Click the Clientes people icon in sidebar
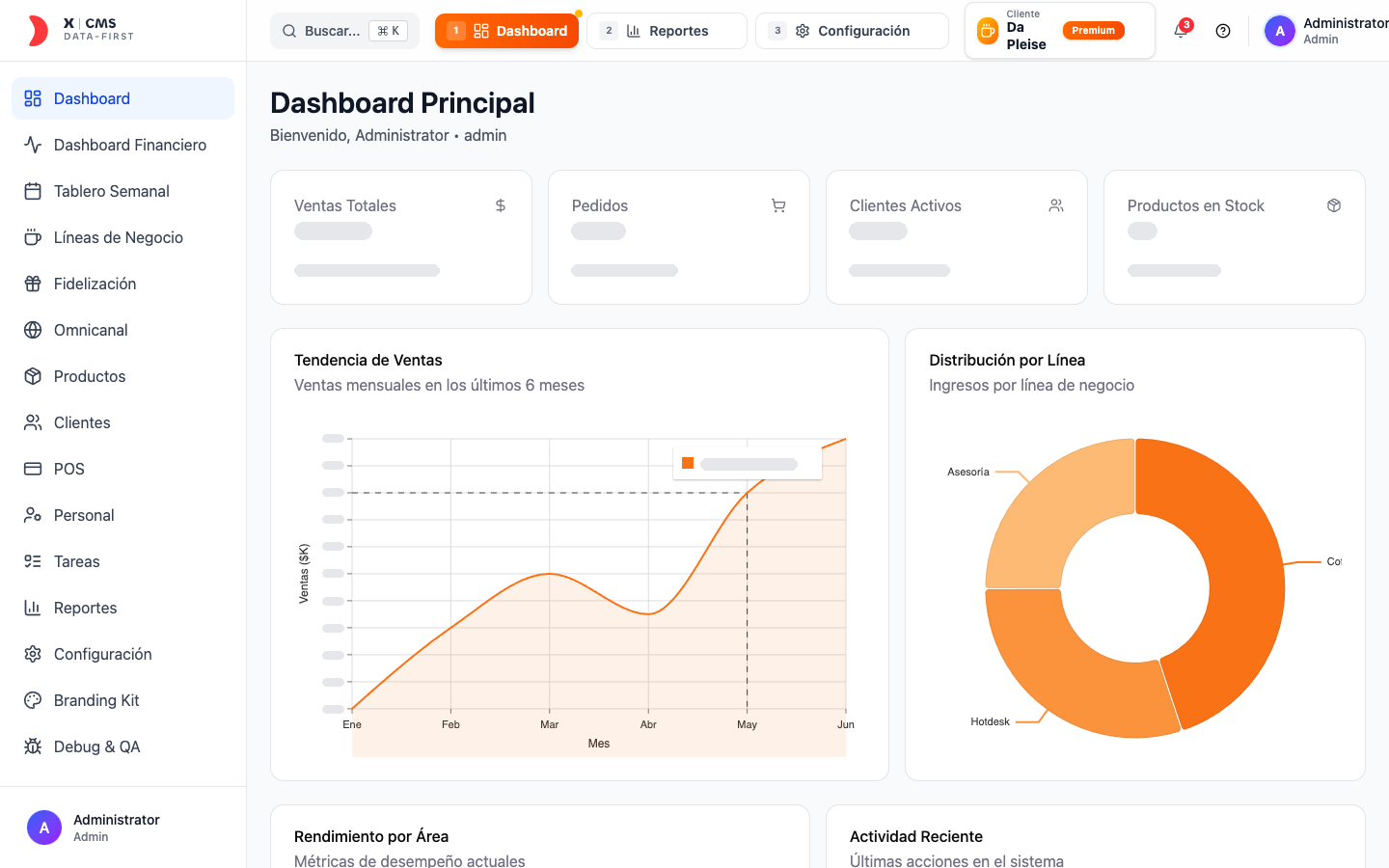 pyautogui.click(x=33, y=422)
